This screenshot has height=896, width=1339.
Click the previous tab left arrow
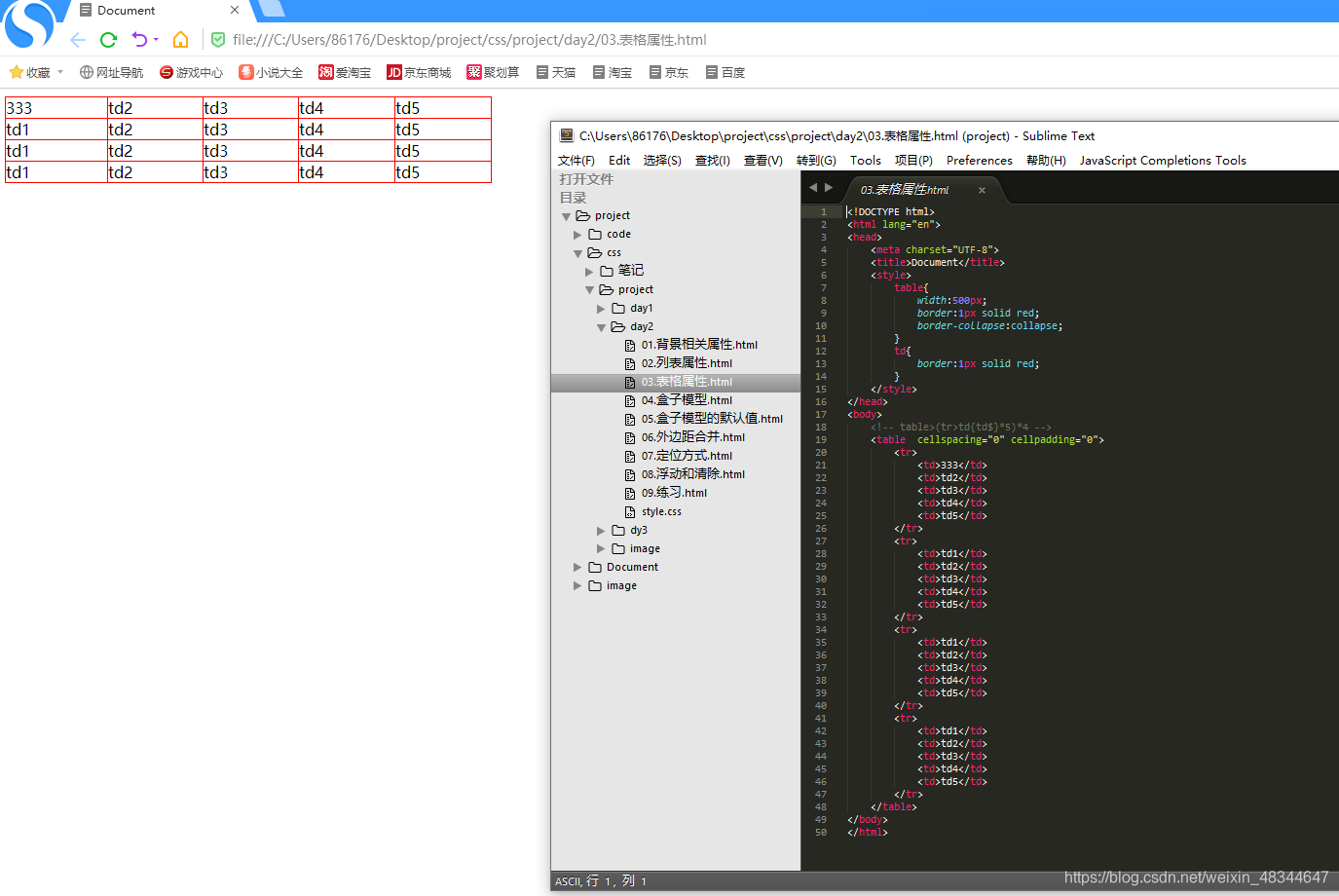pos(813,187)
